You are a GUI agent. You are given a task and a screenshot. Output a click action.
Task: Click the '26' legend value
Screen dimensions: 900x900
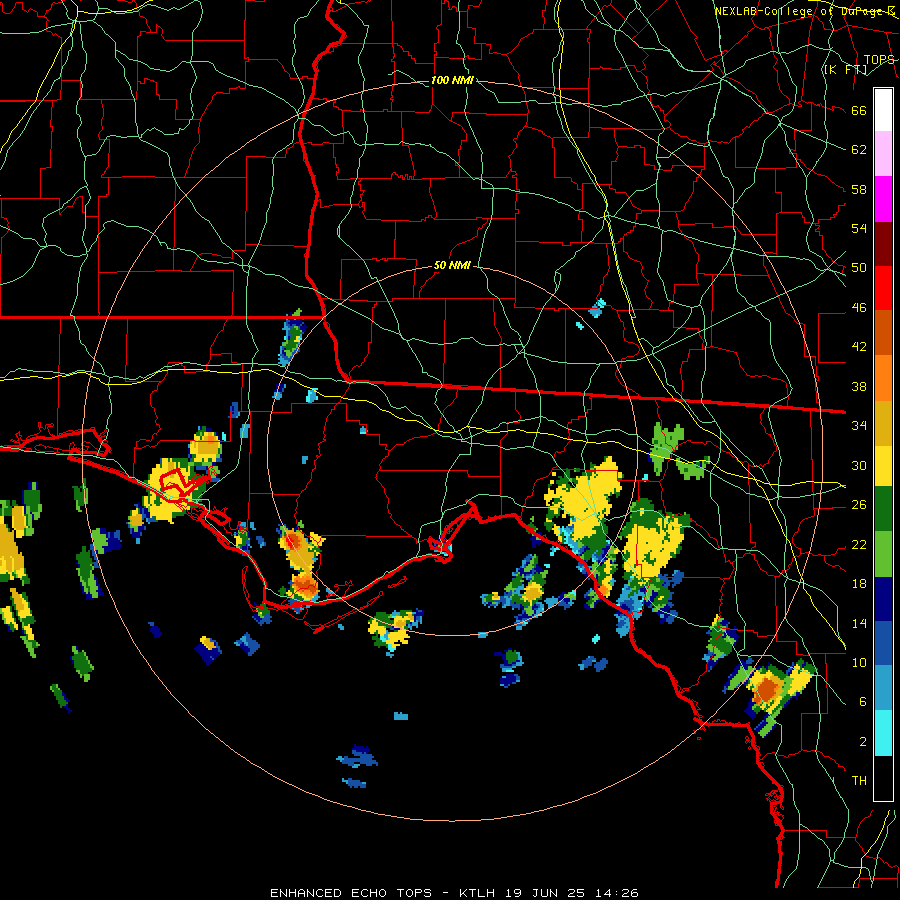[x=859, y=505]
